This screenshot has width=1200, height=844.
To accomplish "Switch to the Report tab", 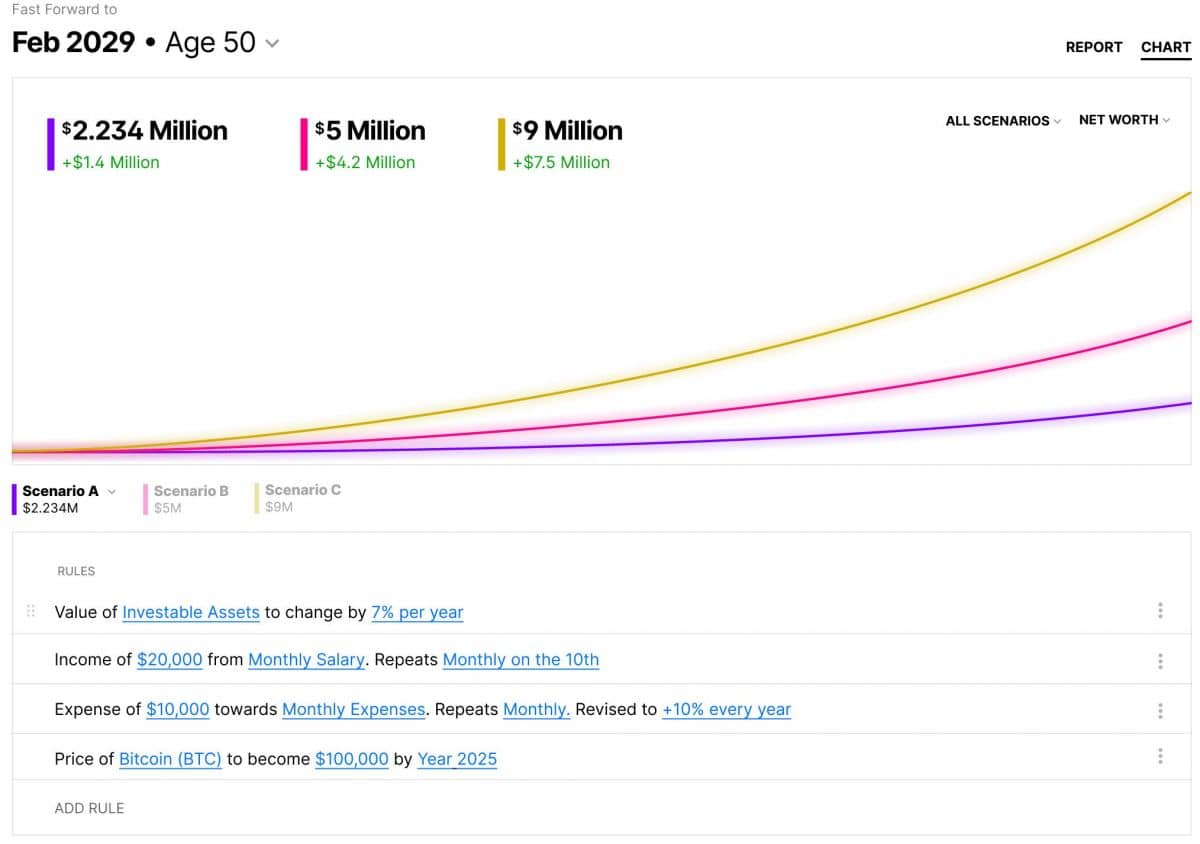I will pos(1093,47).
